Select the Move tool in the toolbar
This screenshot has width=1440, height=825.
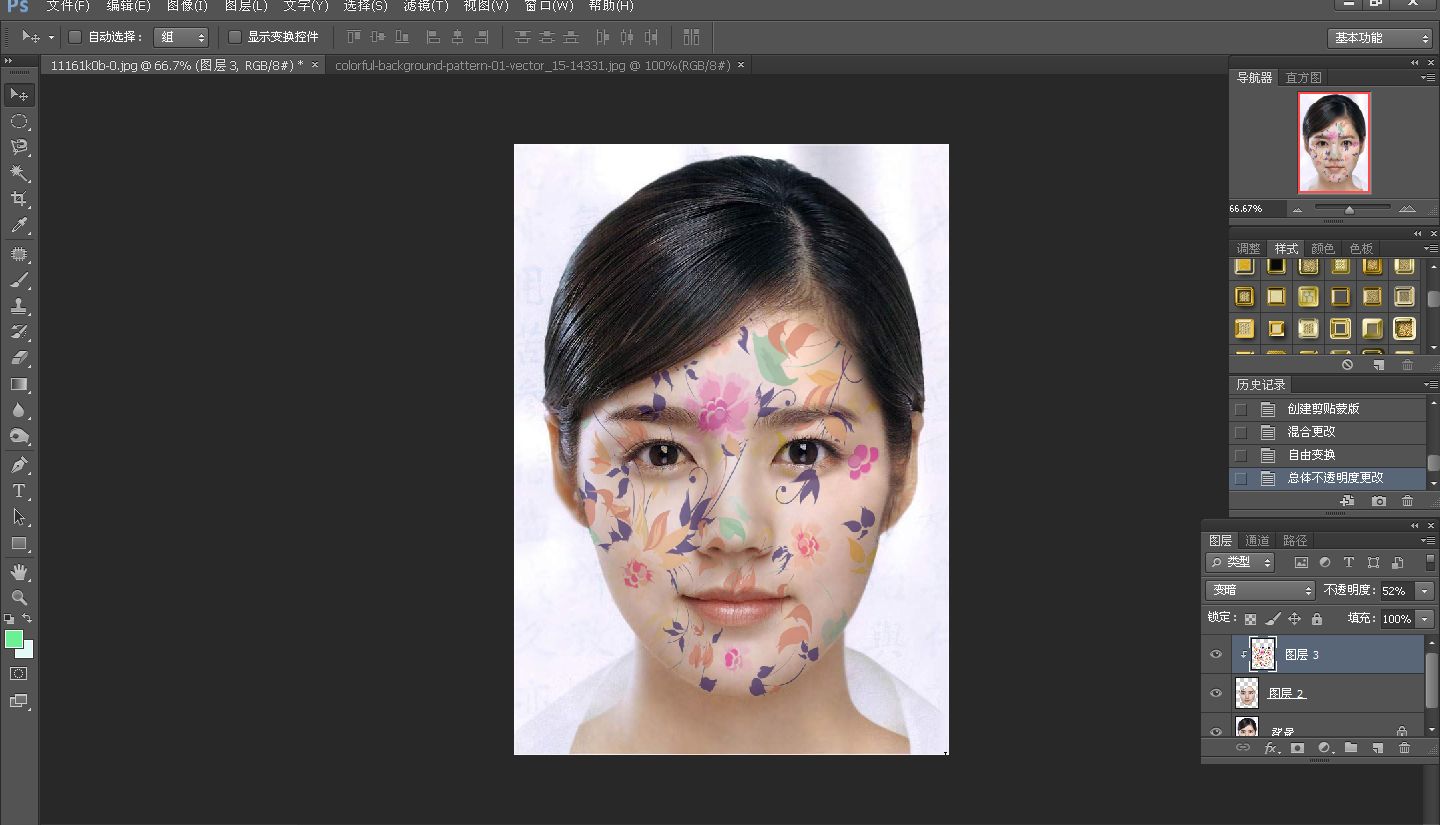pos(20,94)
